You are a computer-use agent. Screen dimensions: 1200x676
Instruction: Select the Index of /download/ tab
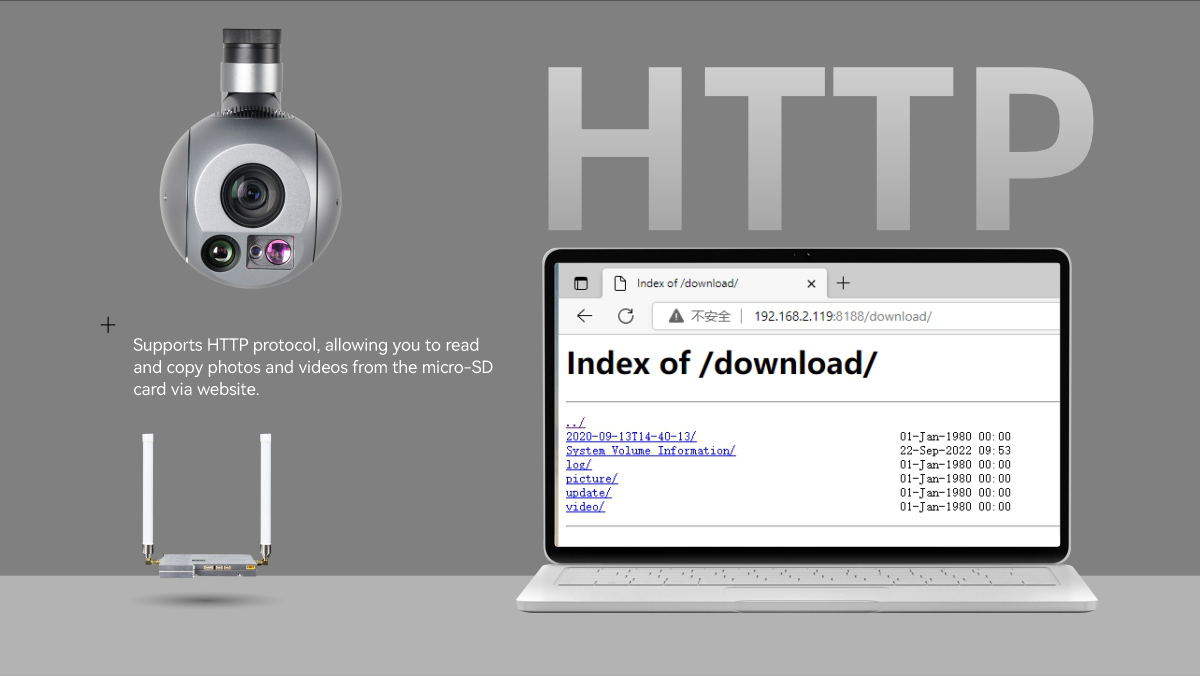tap(700, 283)
